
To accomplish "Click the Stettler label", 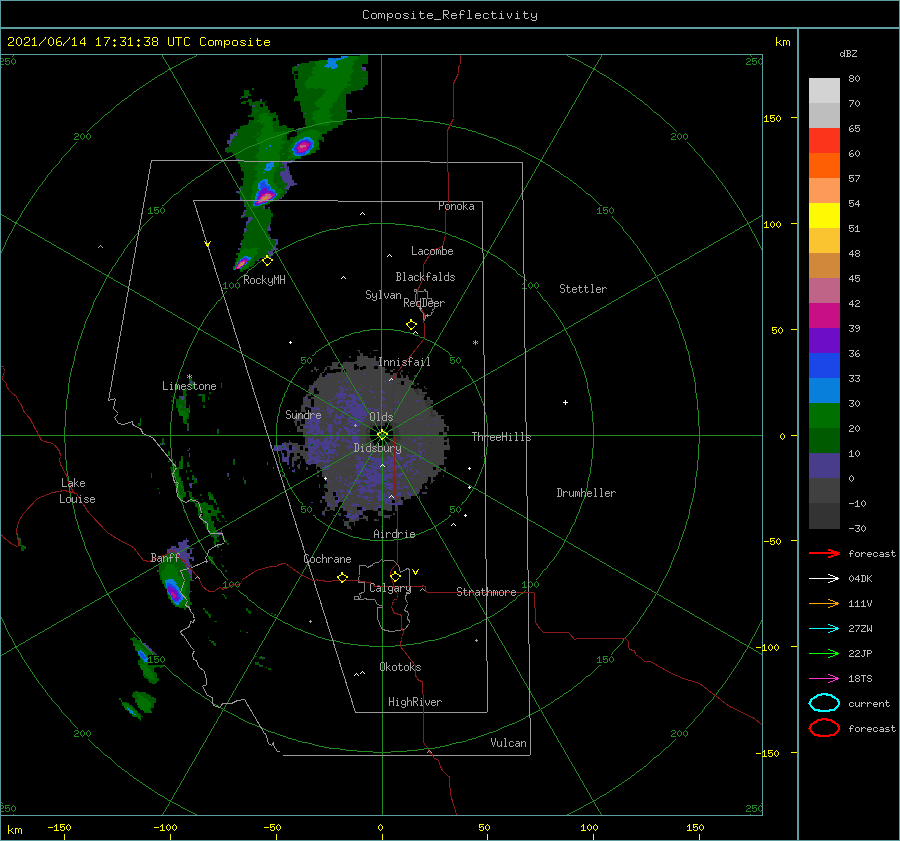I will [x=583, y=289].
